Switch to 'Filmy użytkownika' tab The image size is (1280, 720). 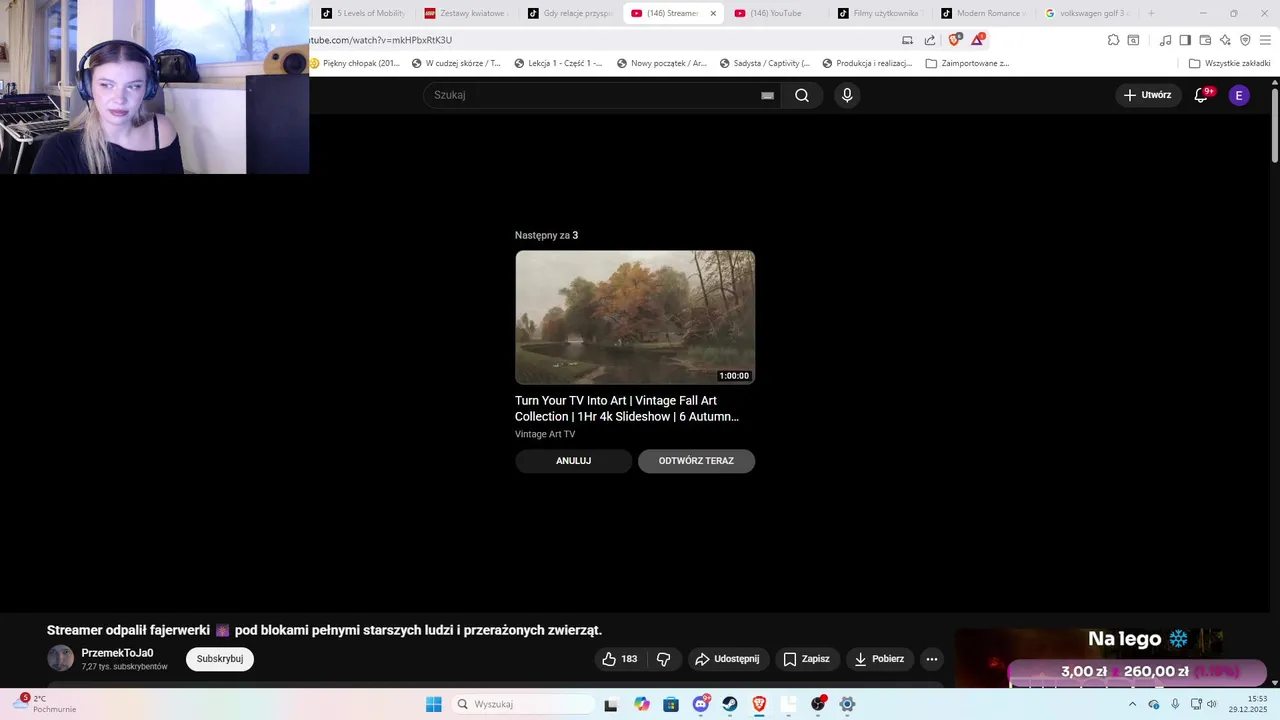click(x=880, y=13)
